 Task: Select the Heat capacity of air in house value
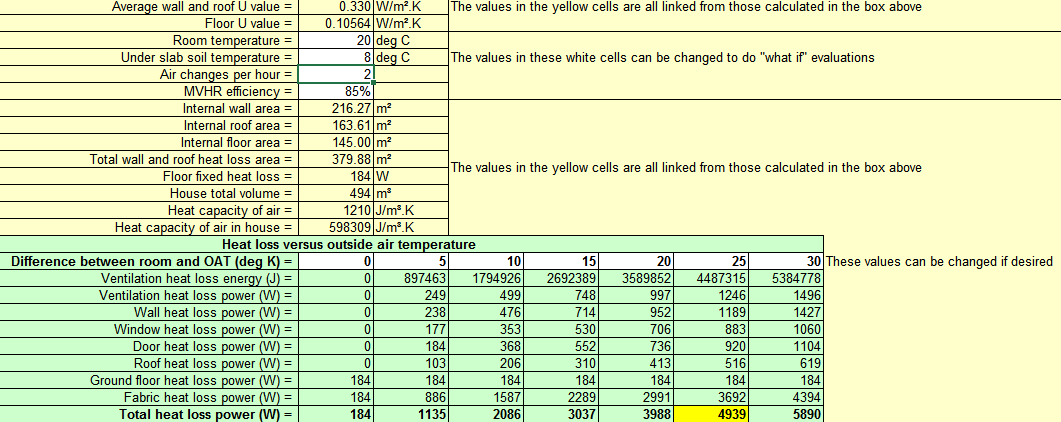(x=336, y=227)
